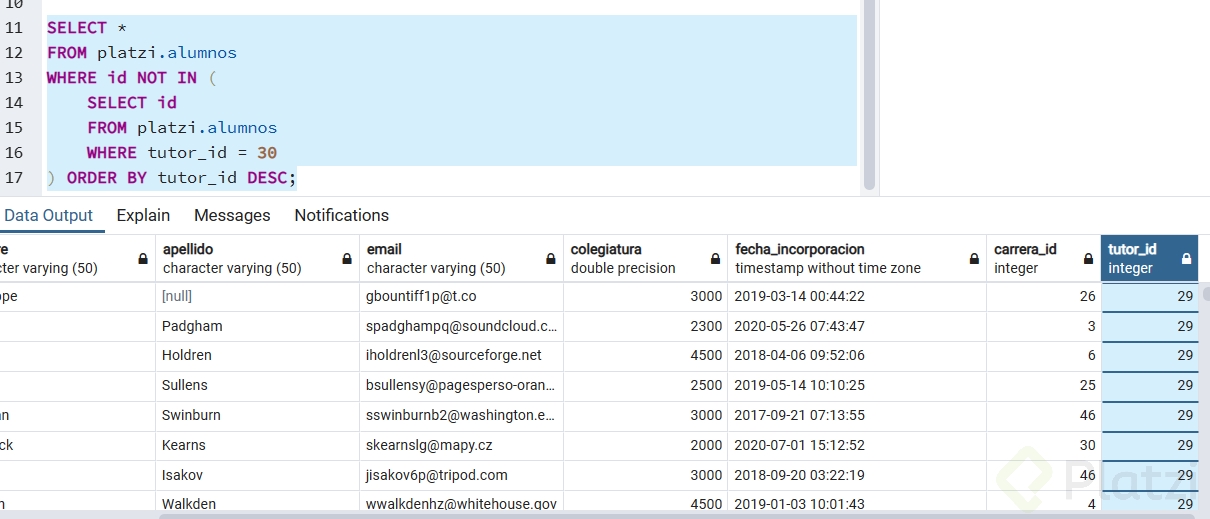This screenshot has width=1210, height=519.
Task: Click the Holdren apellido cell
Action: 258,356
